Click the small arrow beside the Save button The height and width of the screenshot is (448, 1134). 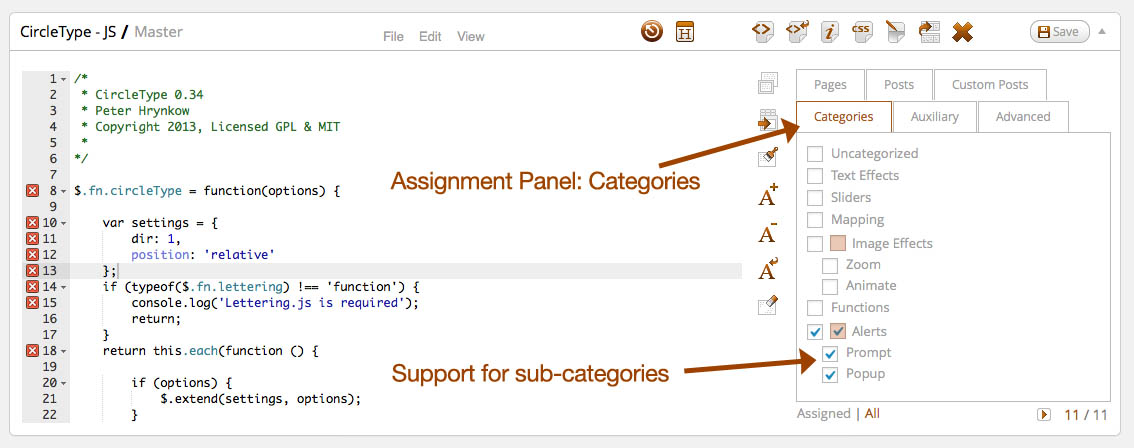(x=1102, y=31)
